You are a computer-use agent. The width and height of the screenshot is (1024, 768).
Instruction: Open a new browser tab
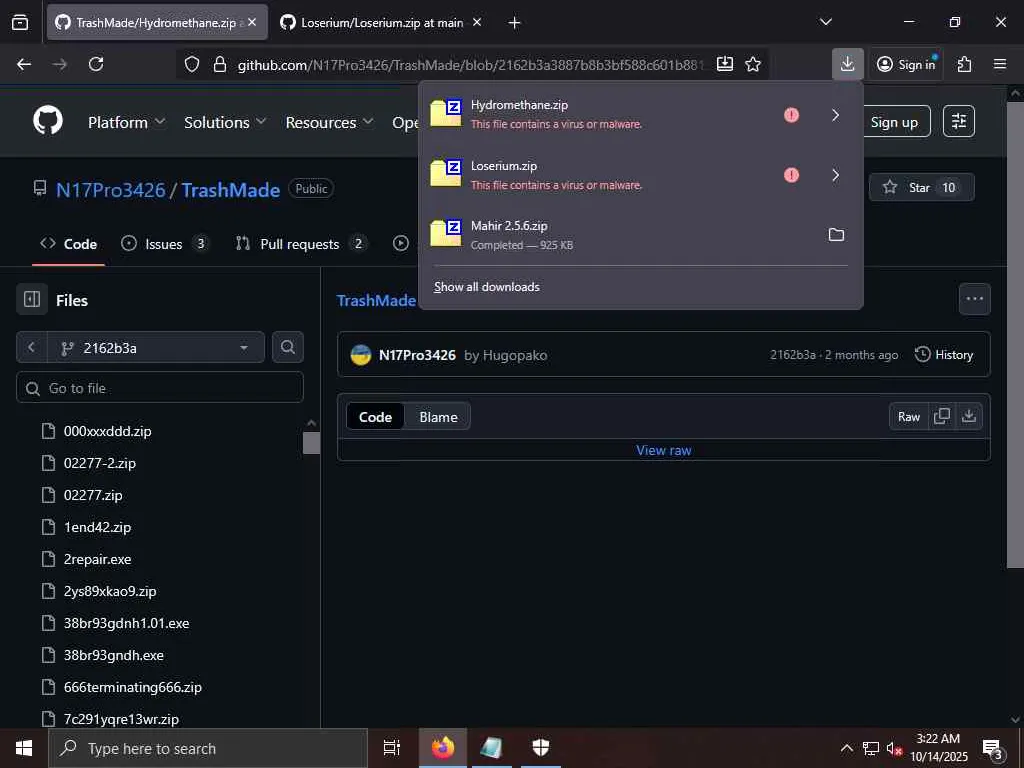pos(514,22)
